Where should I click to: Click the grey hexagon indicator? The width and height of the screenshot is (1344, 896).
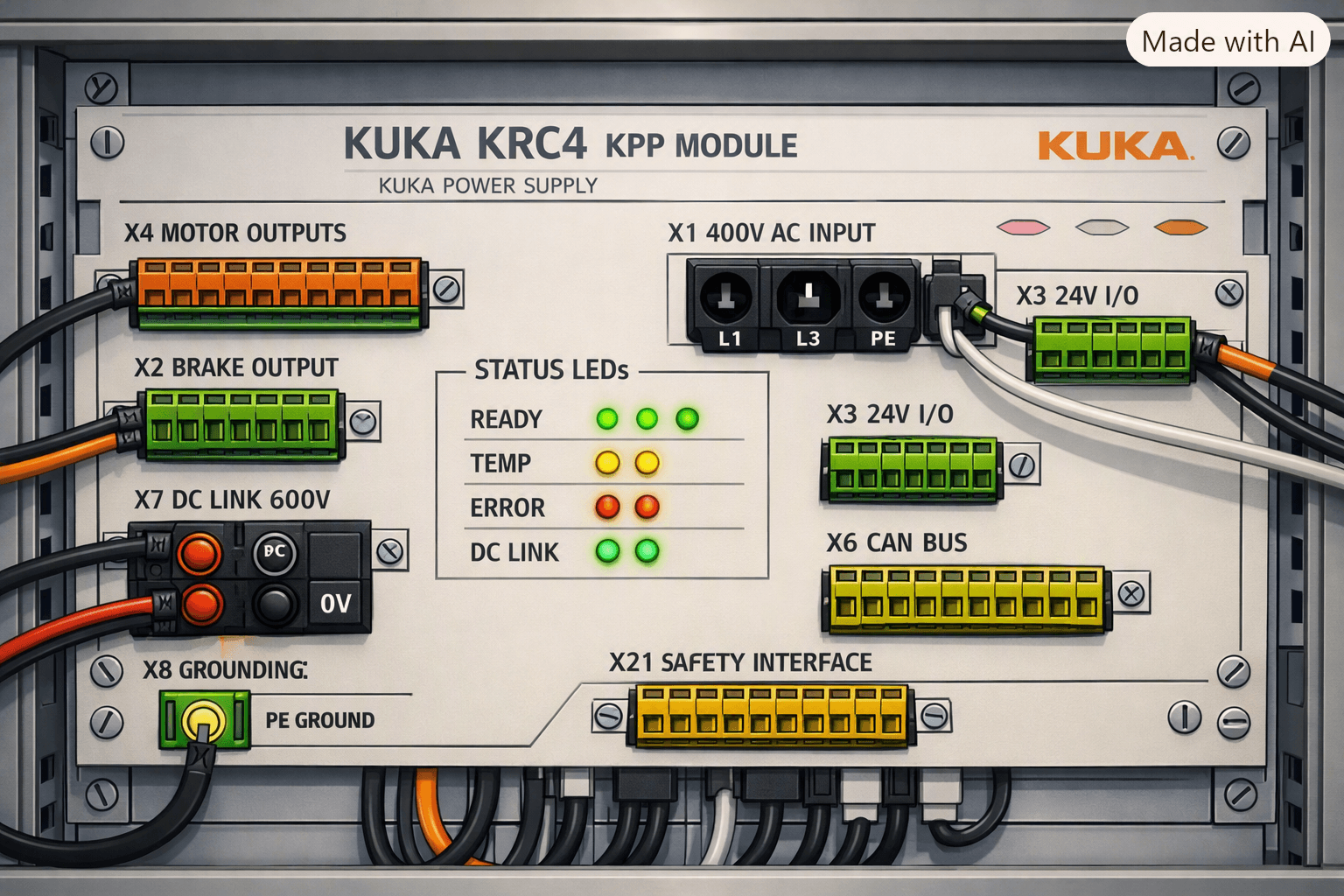1102,227
